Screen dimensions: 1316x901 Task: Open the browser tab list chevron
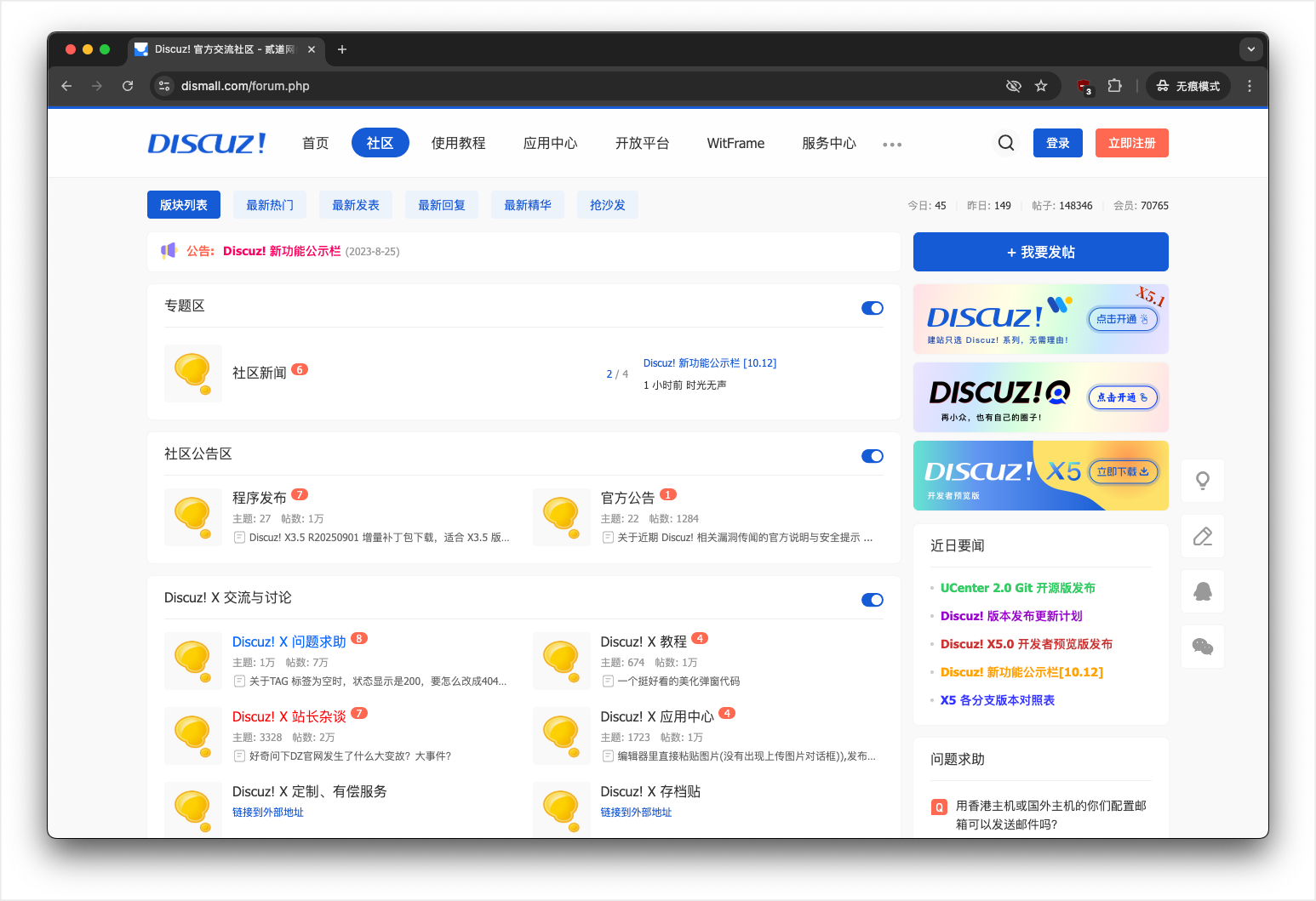pos(1250,49)
